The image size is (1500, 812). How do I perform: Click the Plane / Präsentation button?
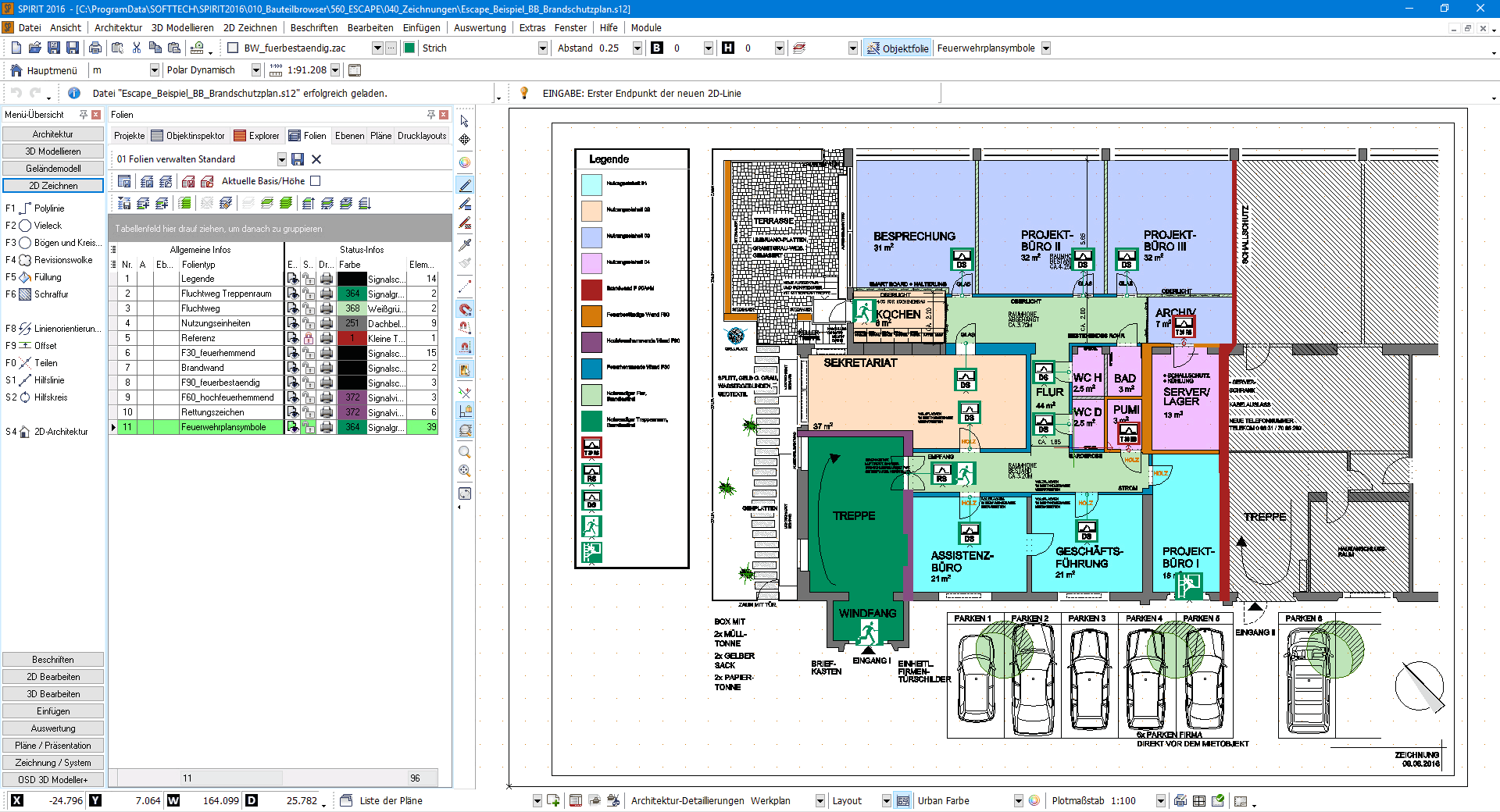pos(53,746)
